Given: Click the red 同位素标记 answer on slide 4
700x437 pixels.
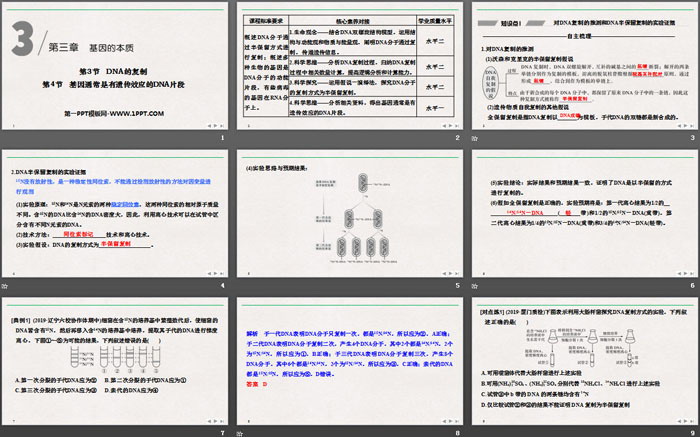Looking at the screenshot, I should pos(78,234).
